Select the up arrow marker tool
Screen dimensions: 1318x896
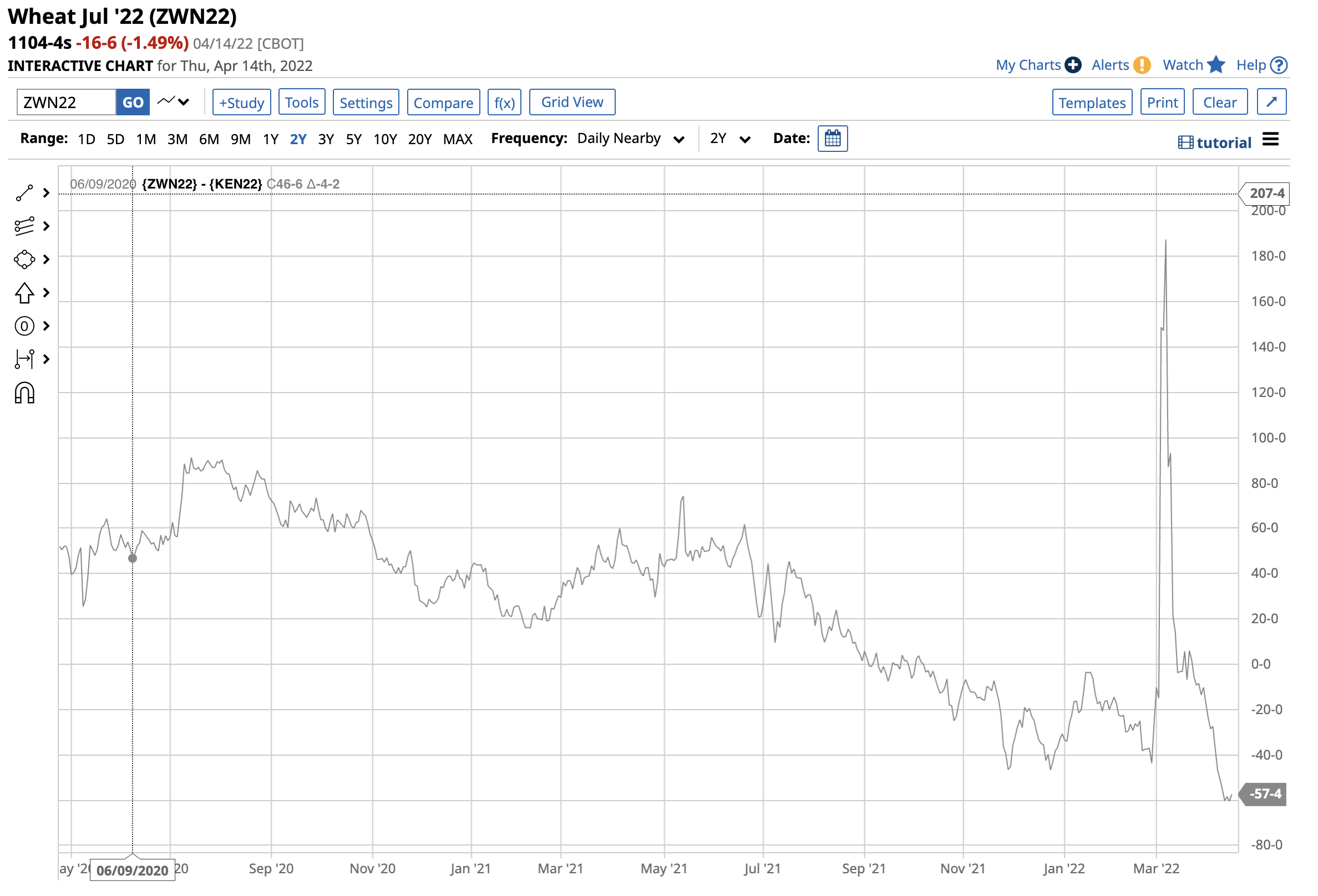(24, 293)
